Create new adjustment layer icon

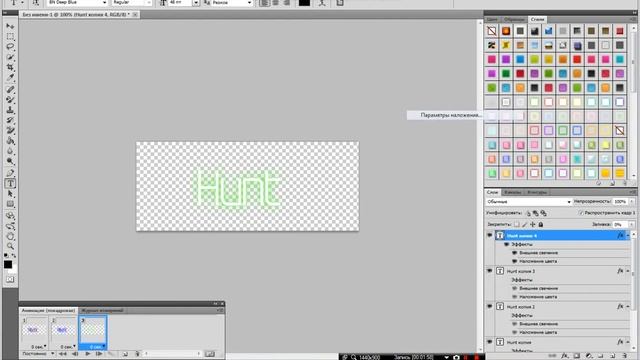click(x=589, y=356)
